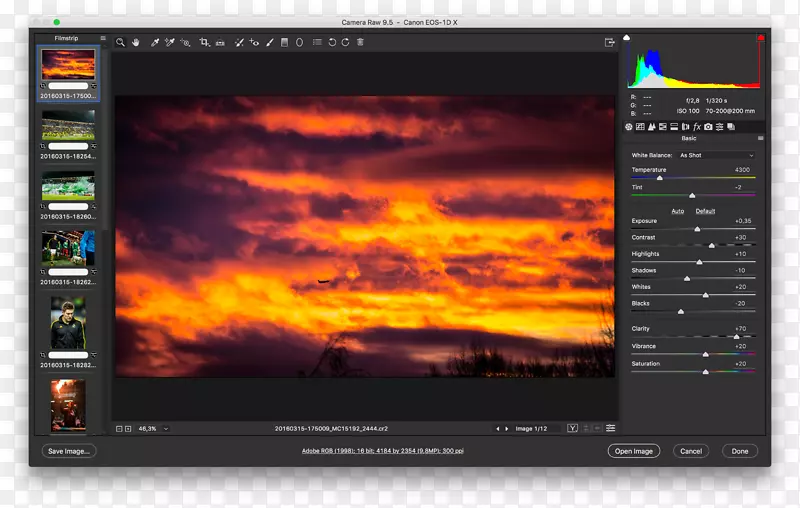Toggle shadow clipping warning in histogram
This screenshot has width=800, height=508.
[x=627, y=37]
